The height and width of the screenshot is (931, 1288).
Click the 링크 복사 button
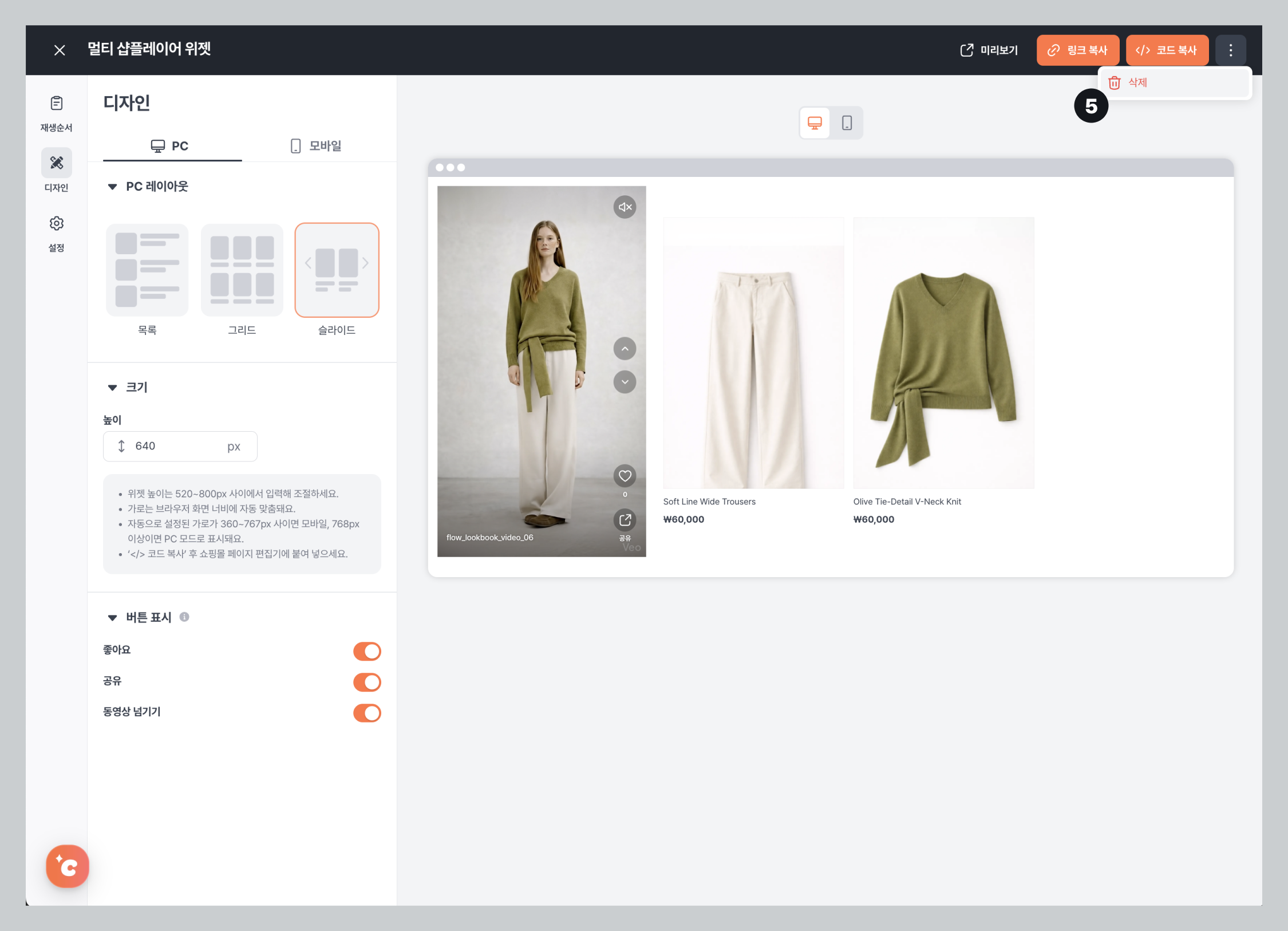click(1077, 50)
